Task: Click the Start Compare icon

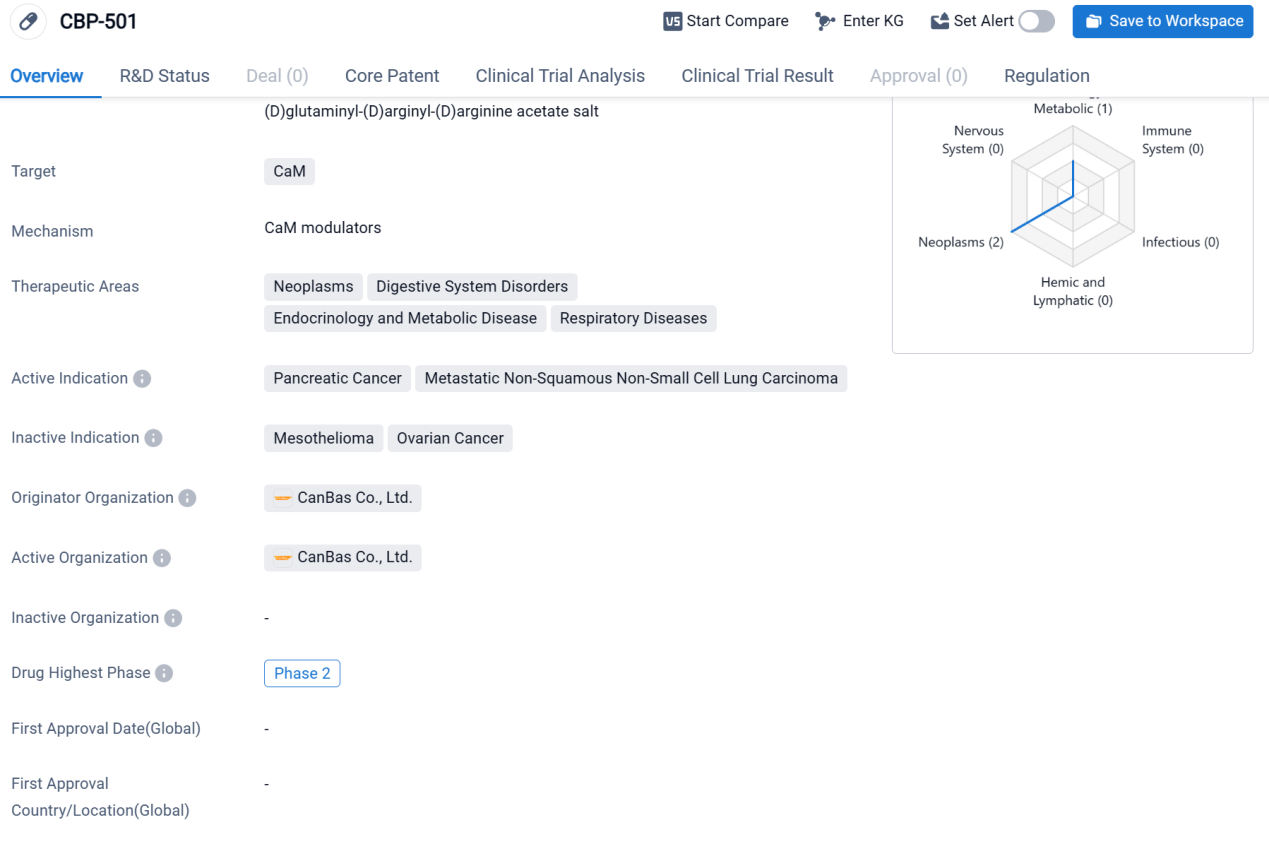Action: [673, 21]
